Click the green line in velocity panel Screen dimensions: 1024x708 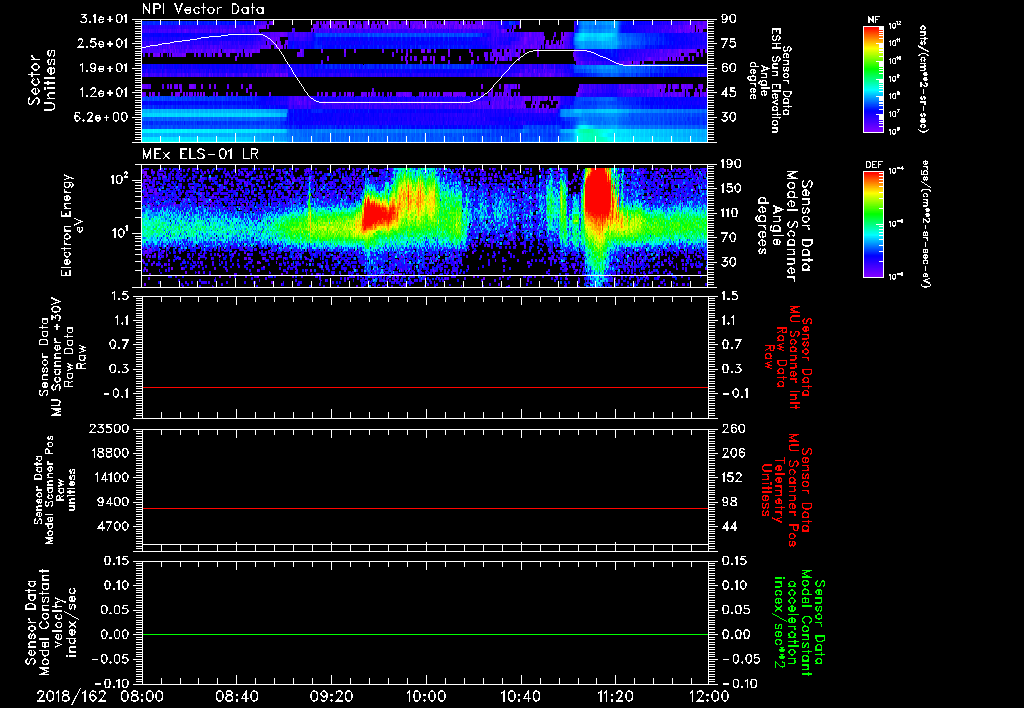(425, 634)
